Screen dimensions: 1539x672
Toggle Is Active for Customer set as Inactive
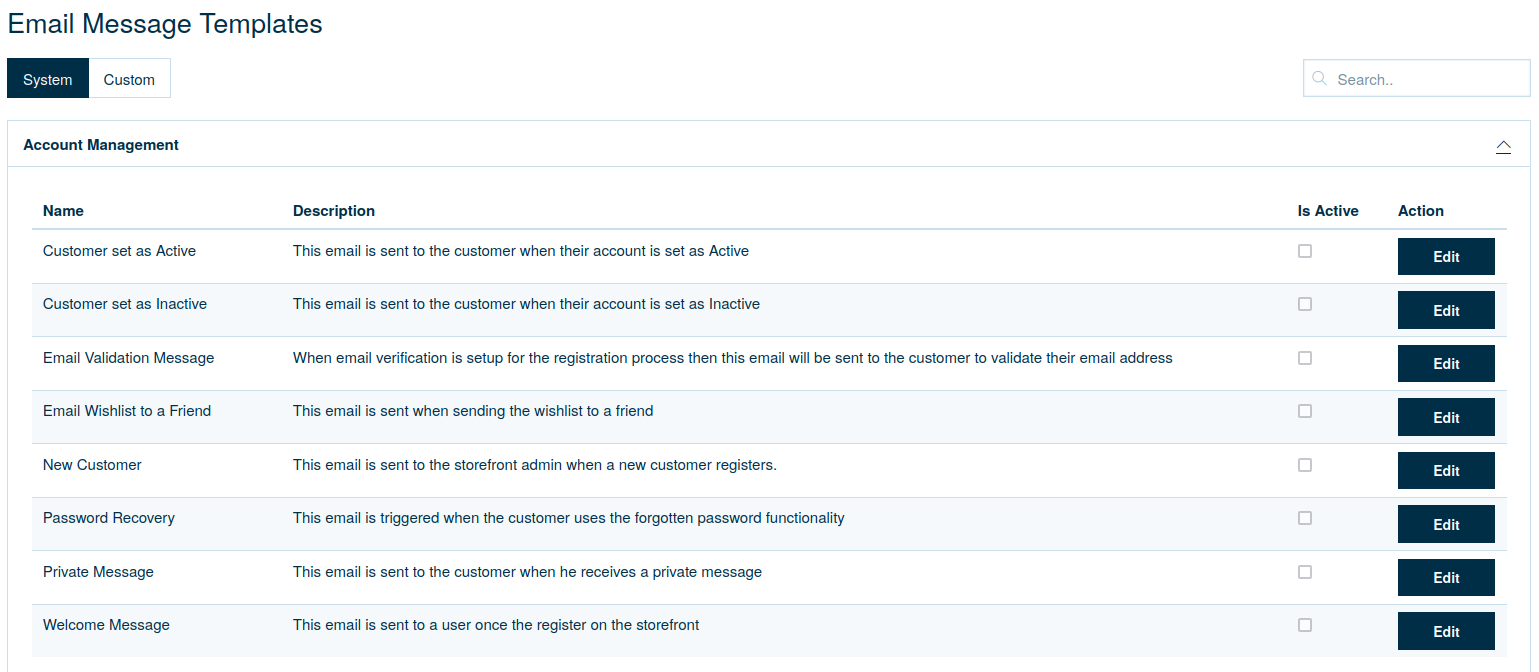[1304, 304]
